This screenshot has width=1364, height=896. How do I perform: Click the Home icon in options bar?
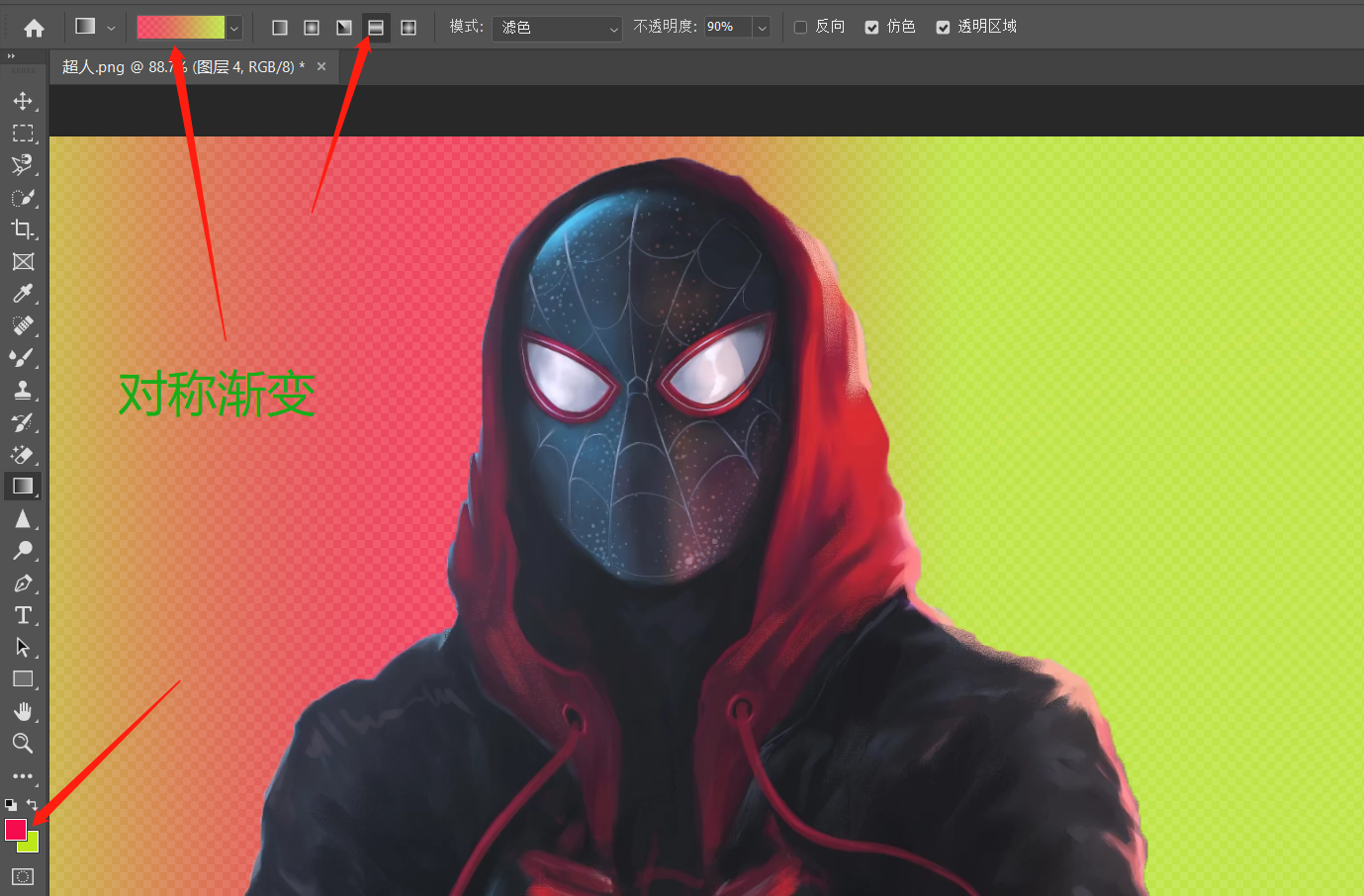pos(34,28)
